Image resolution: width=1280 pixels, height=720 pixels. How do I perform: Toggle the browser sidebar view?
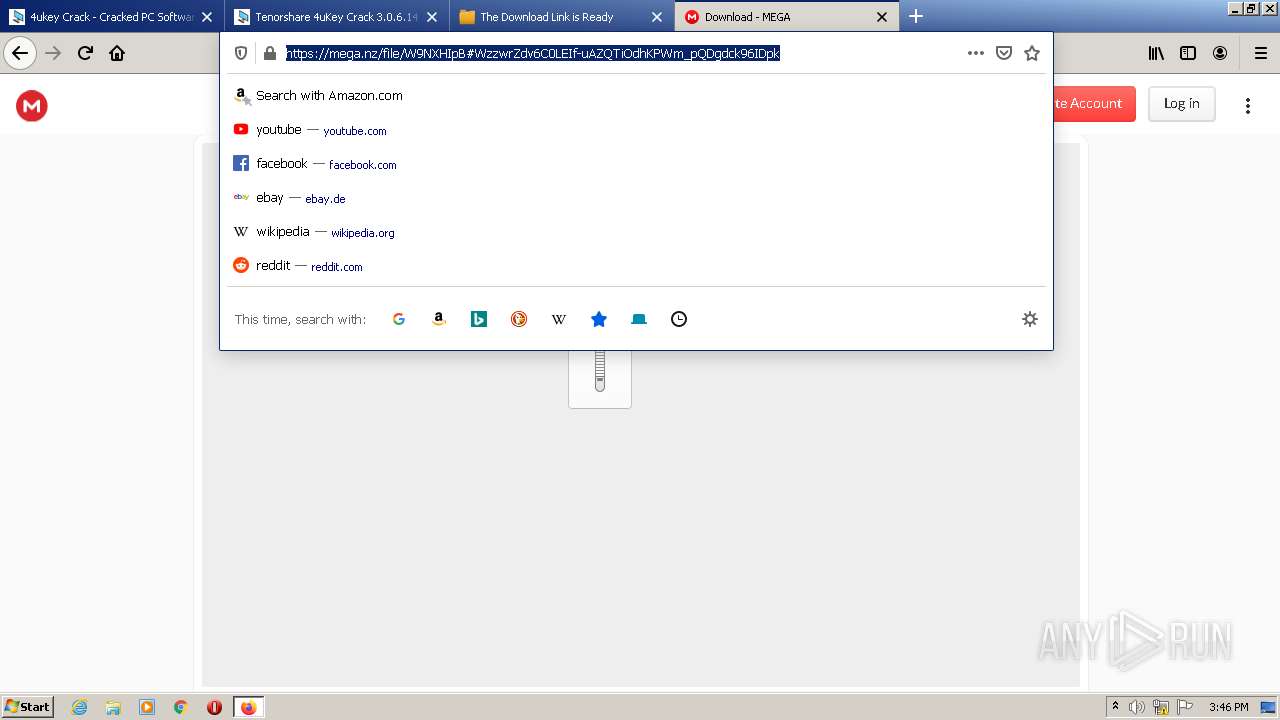[x=1188, y=54]
